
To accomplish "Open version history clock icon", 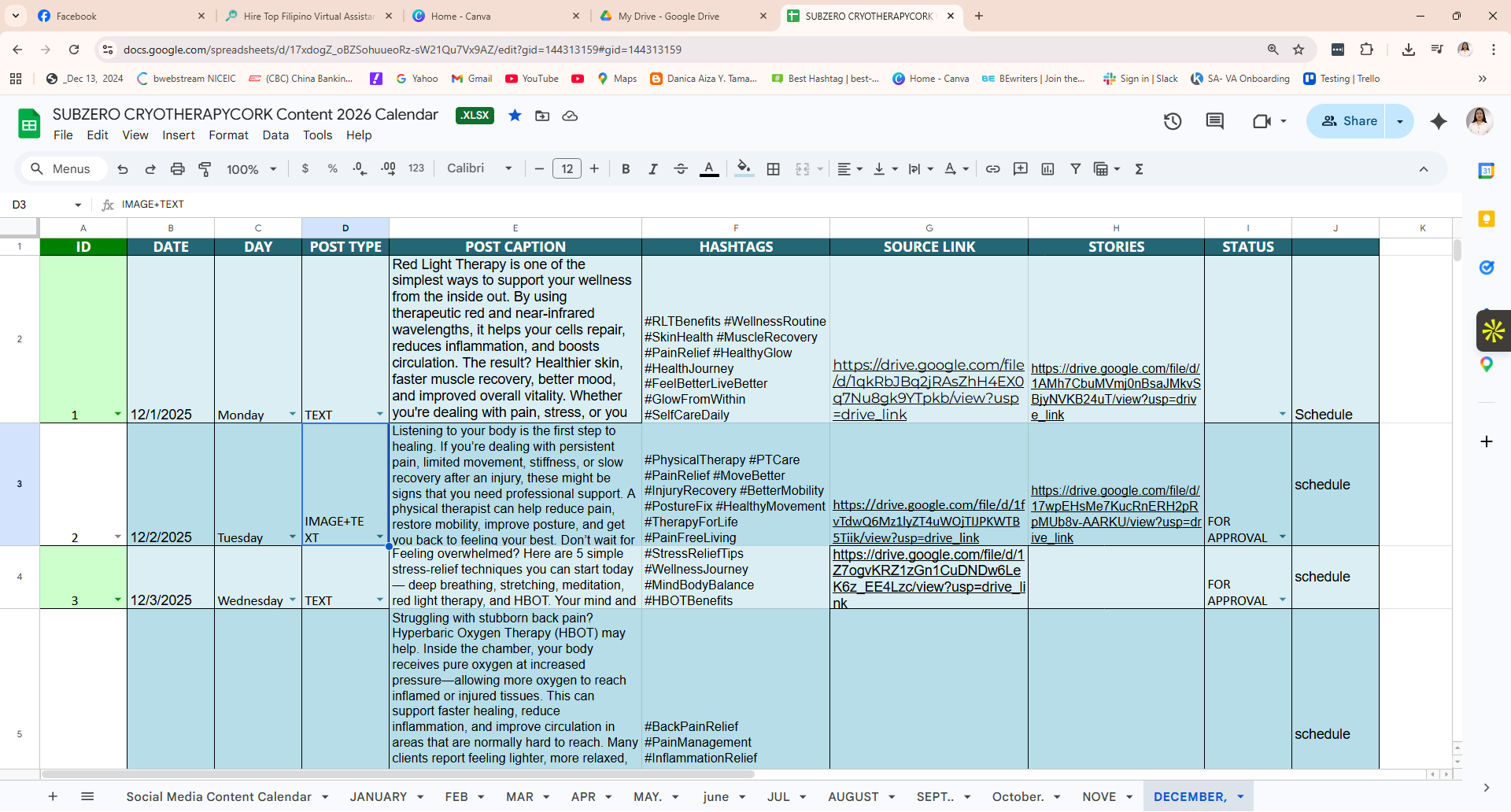I will coord(1173,121).
